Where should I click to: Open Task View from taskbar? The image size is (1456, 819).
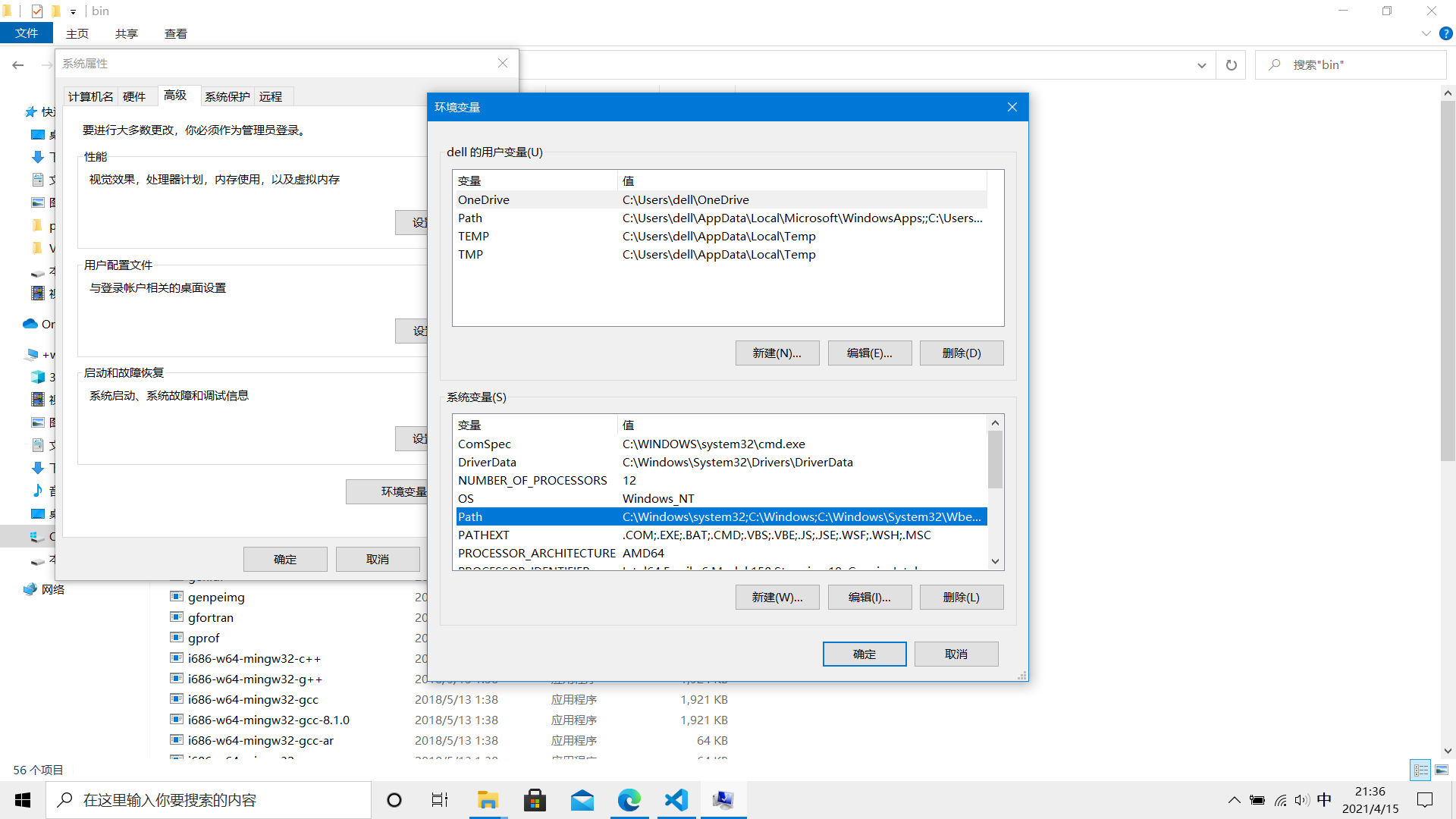point(440,800)
